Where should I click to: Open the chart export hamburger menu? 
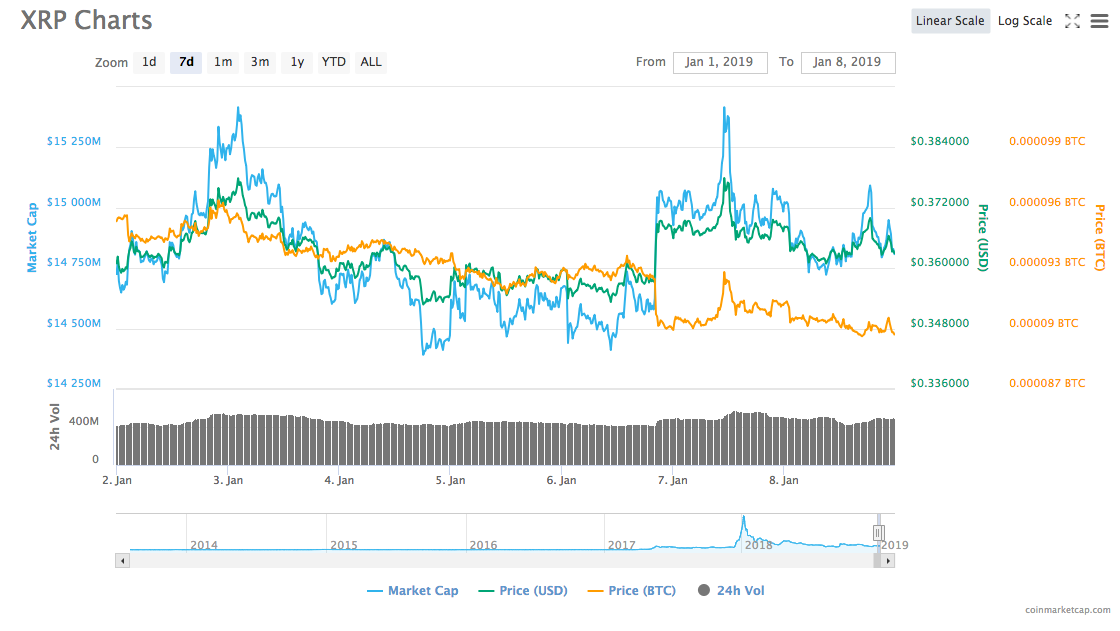(1100, 20)
